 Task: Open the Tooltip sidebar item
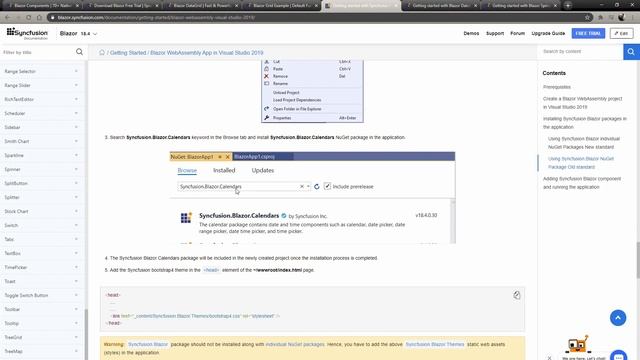(41, 323)
